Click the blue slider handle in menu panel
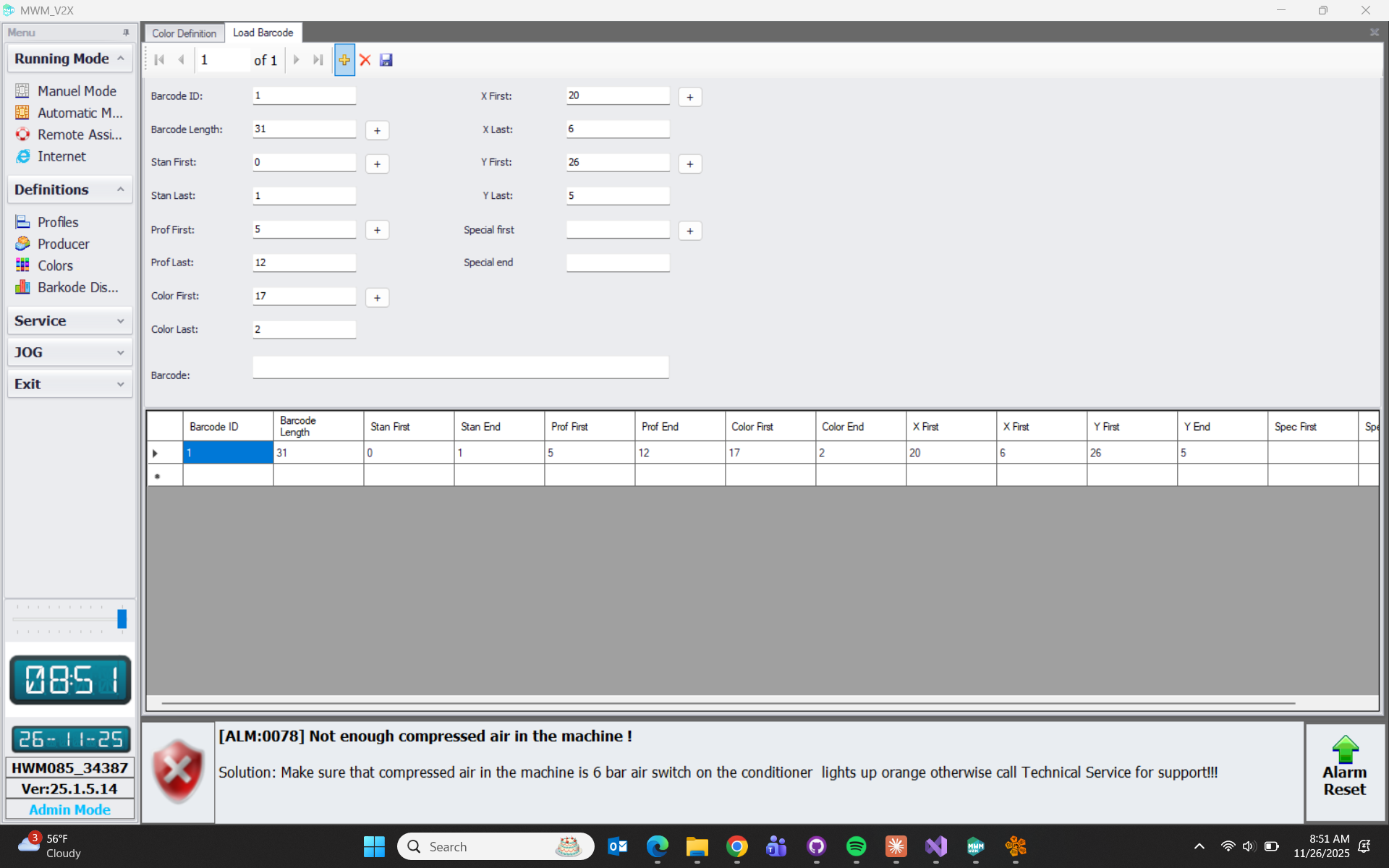Viewport: 1389px width, 868px height. tap(122, 618)
